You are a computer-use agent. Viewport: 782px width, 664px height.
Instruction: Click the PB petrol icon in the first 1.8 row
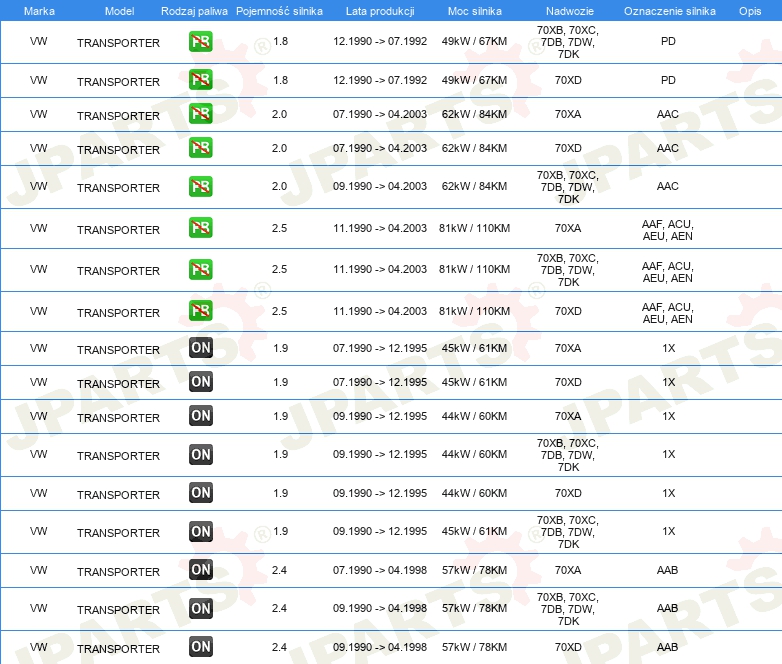200,42
